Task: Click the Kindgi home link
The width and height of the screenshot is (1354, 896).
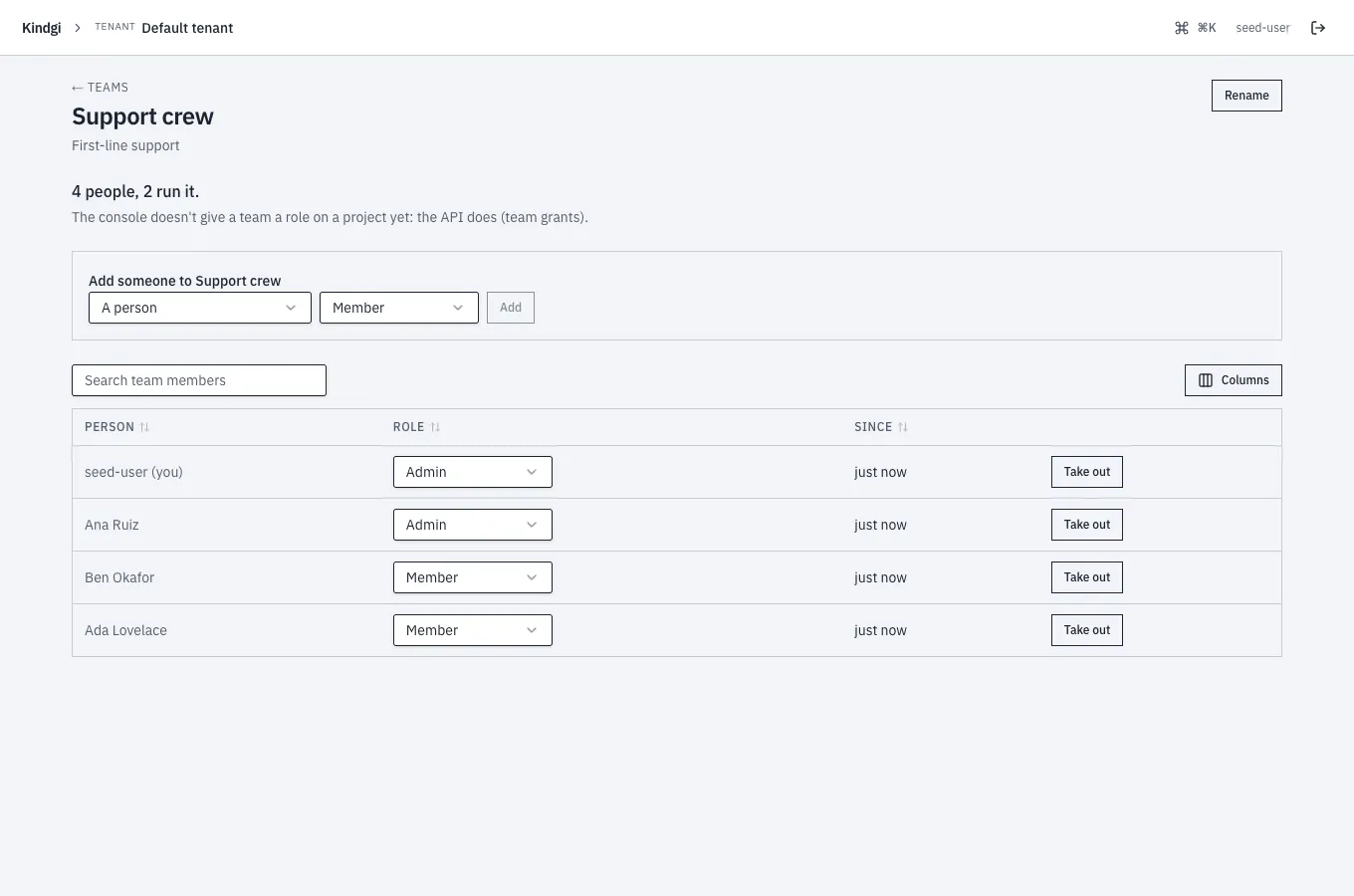Action: 42,28
